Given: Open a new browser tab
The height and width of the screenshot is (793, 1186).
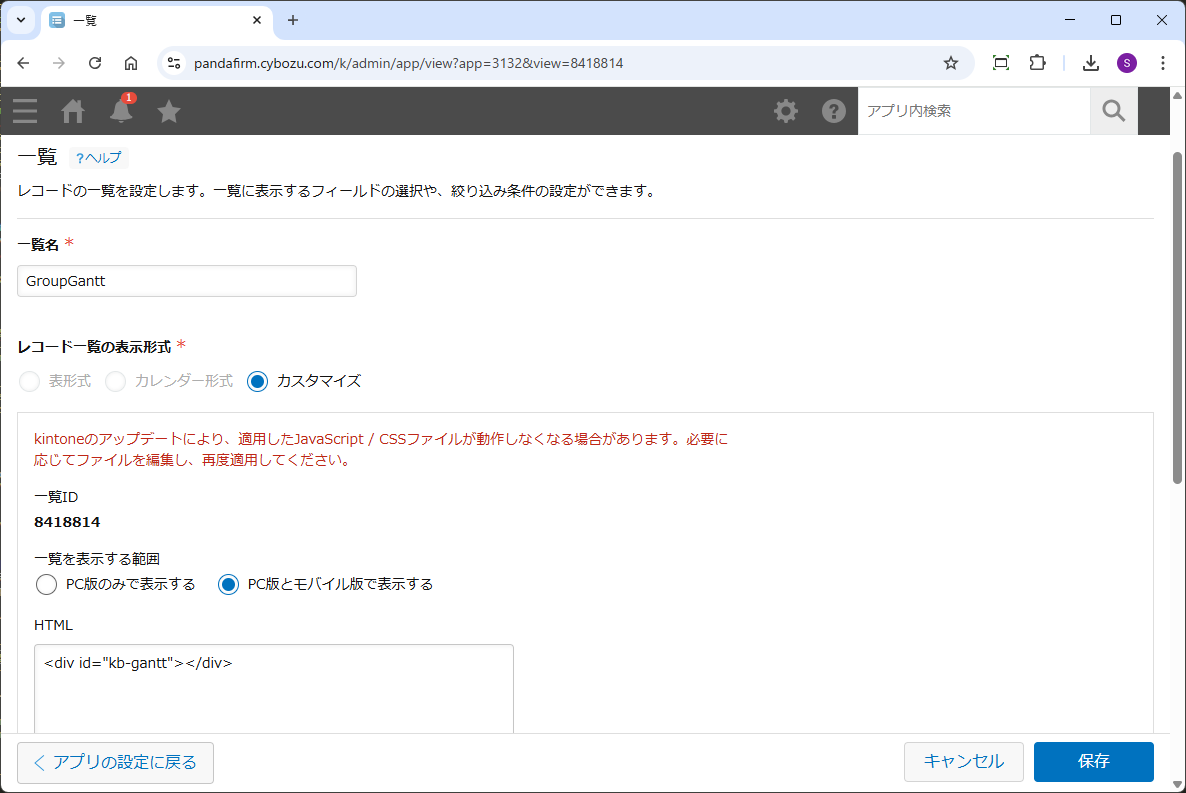Looking at the screenshot, I should 293,20.
